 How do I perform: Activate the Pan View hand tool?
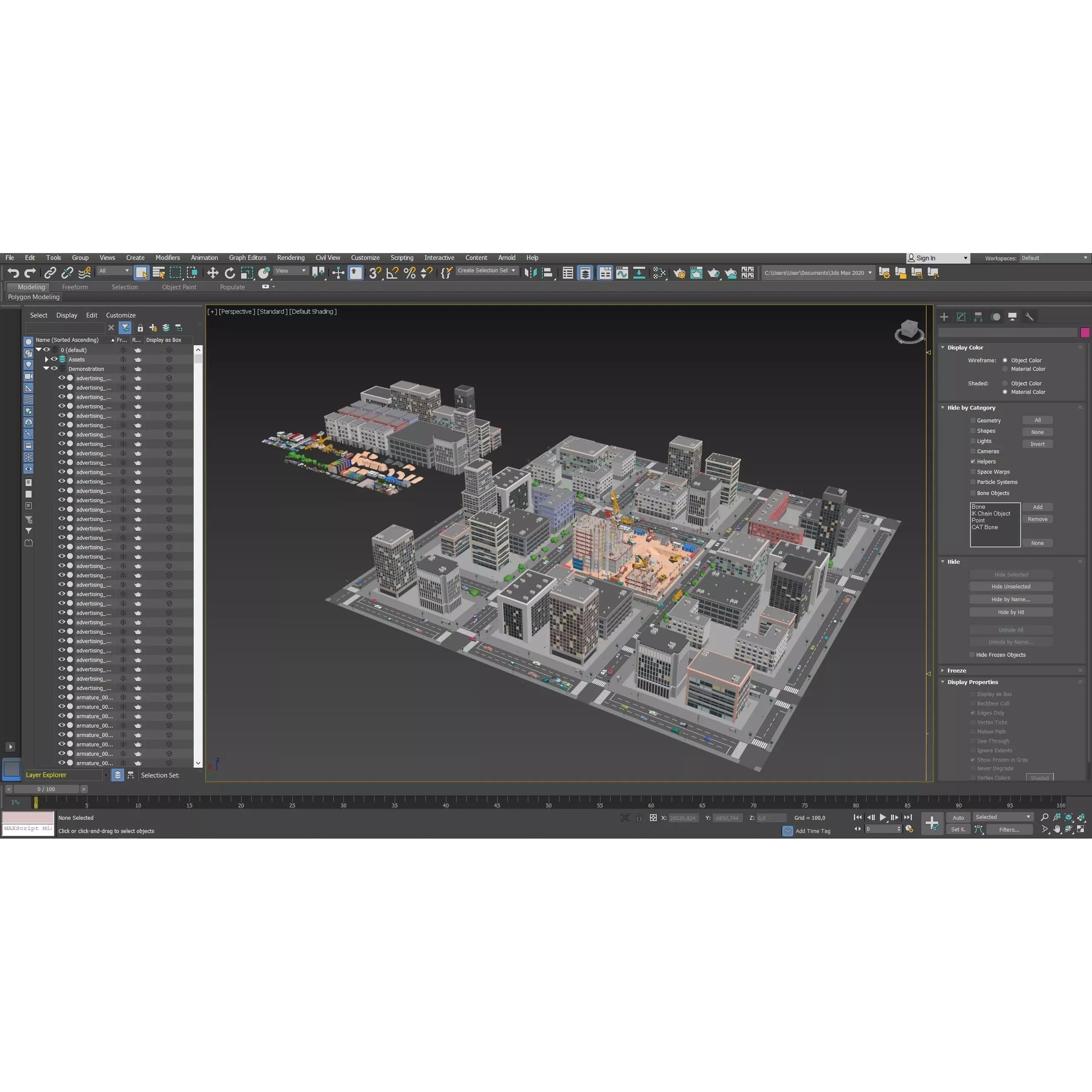pyautogui.click(x=1057, y=830)
